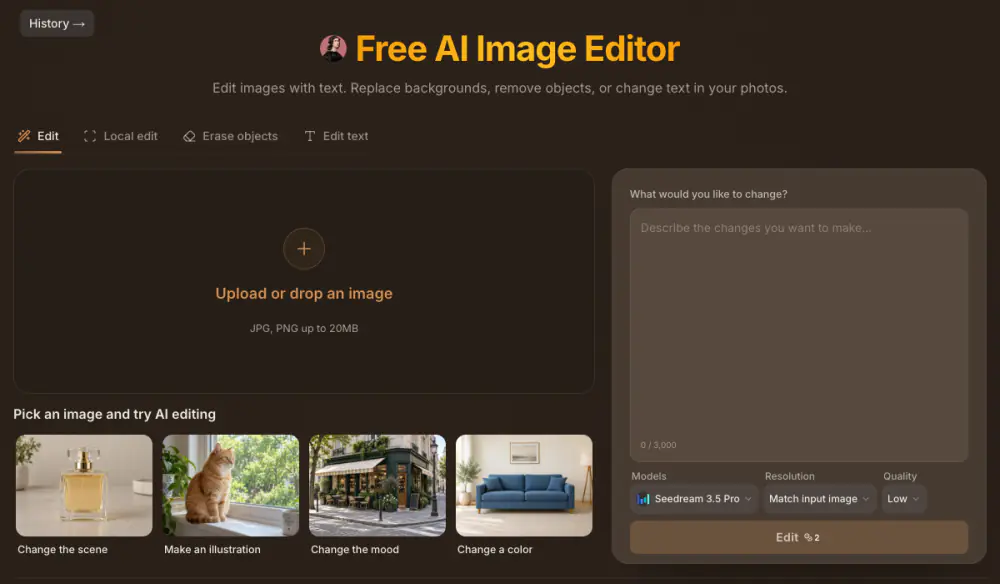
Task: Click the T icon for Edit text
Action: 310,136
